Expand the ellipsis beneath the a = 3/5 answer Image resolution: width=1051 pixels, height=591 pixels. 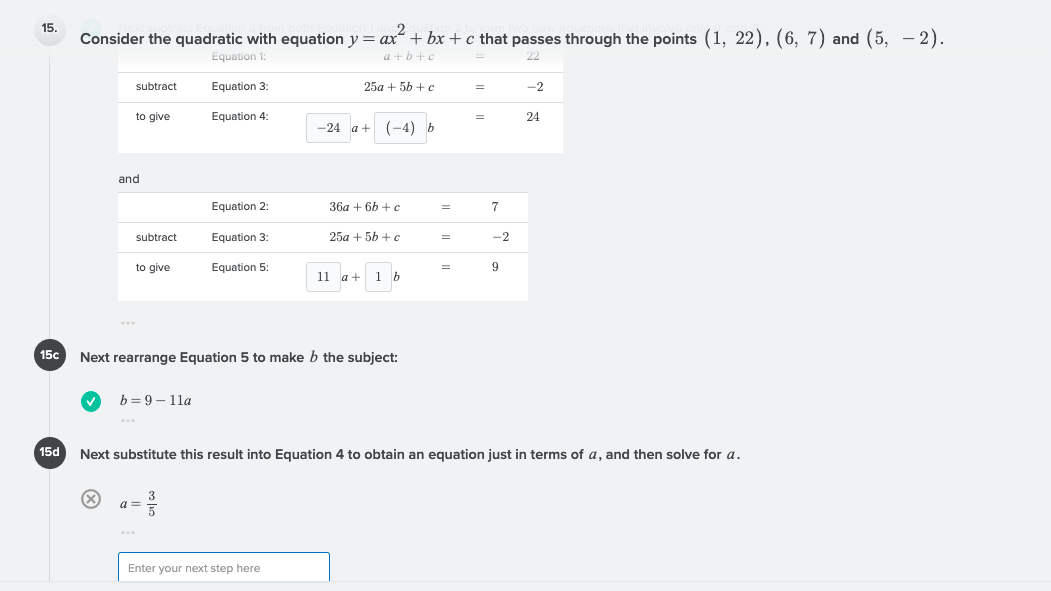click(x=129, y=532)
